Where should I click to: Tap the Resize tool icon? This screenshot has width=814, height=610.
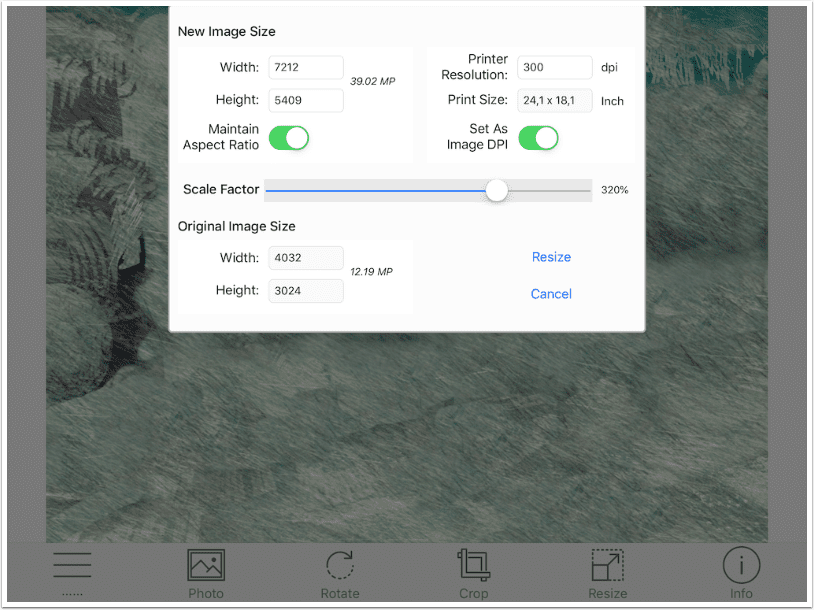tap(607, 566)
